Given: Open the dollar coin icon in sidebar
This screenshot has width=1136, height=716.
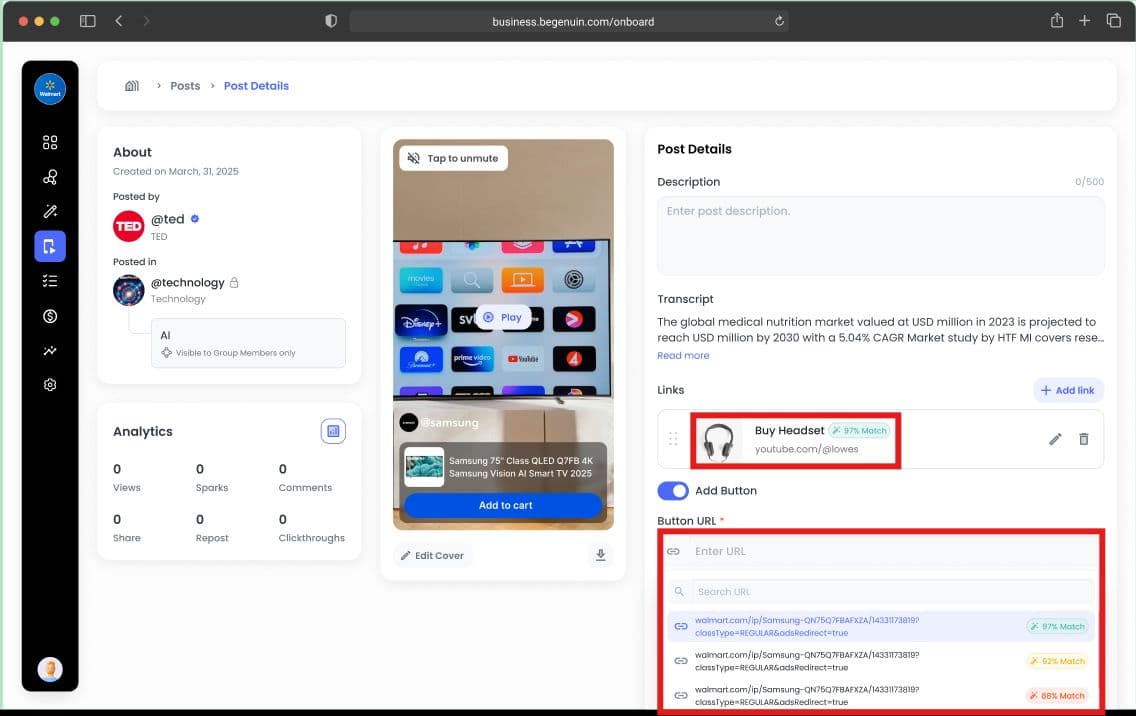Looking at the screenshot, I should pyautogui.click(x=49, y=316).
